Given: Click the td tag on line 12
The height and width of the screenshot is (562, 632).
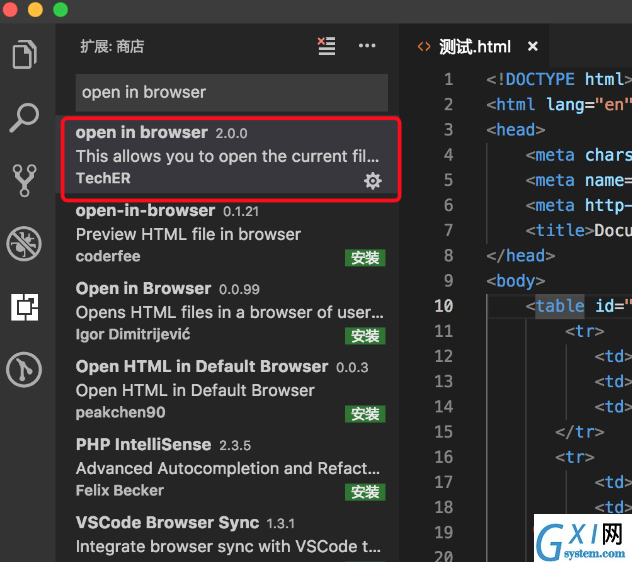Looking at the screenshot, I should pyautogui.click(x=613, y=356).
